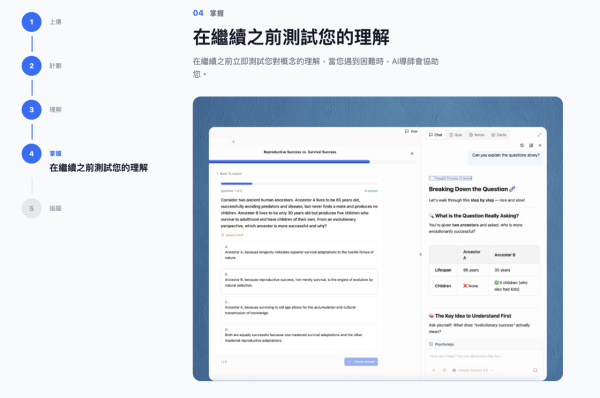This screenshot has width=600, height=398.
Task: Open the Chat tab in preview panel
Action: click(435, 135)
